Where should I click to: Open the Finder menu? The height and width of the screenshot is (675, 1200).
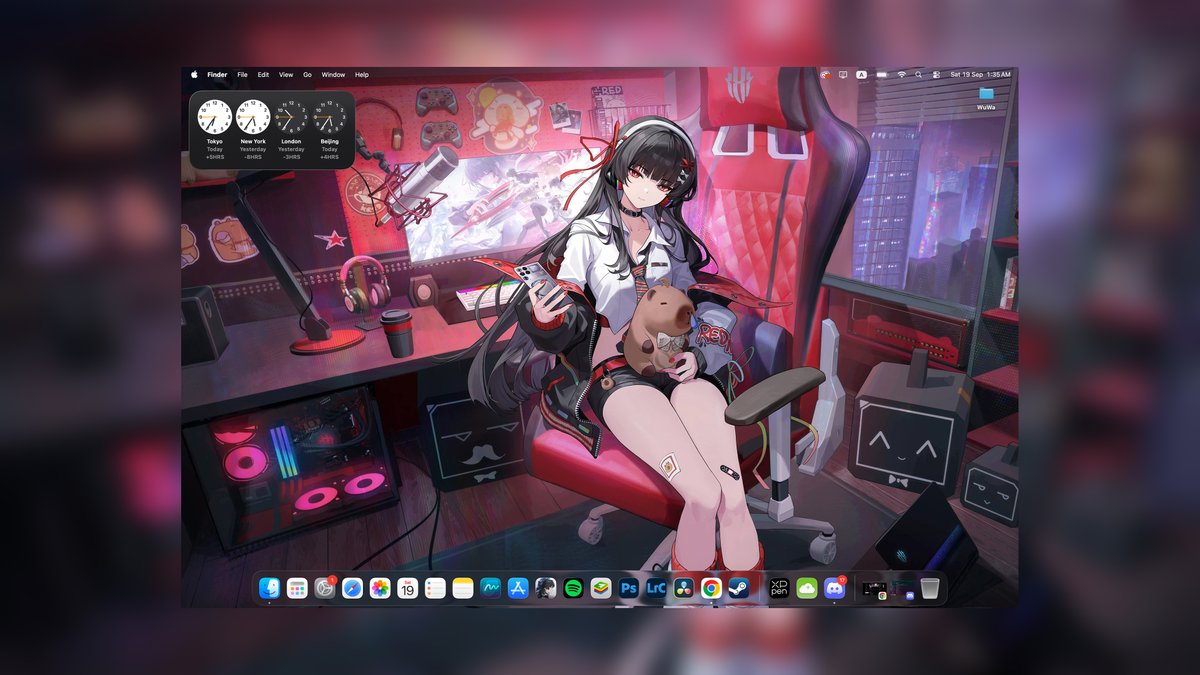[x=217, y=74]
